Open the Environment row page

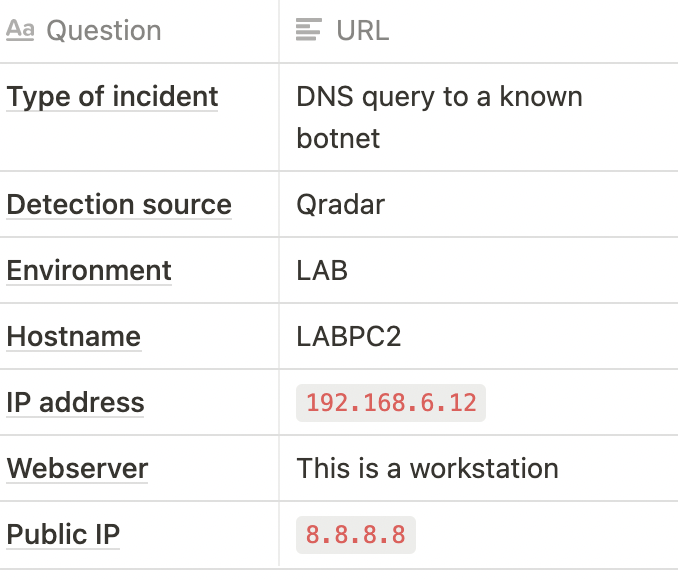pos(89,270)
